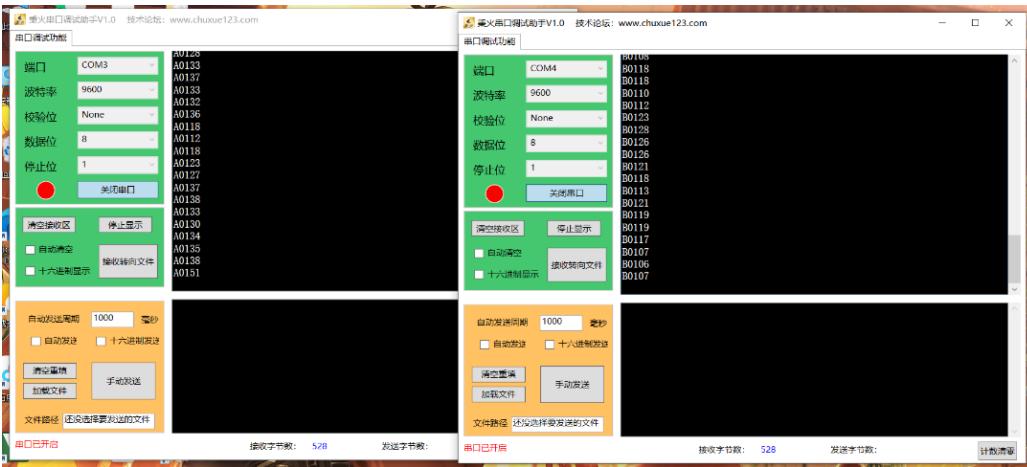Open the 端口 dropdown showing COM3
1027x467 pixels.
(x=117, y=66)
